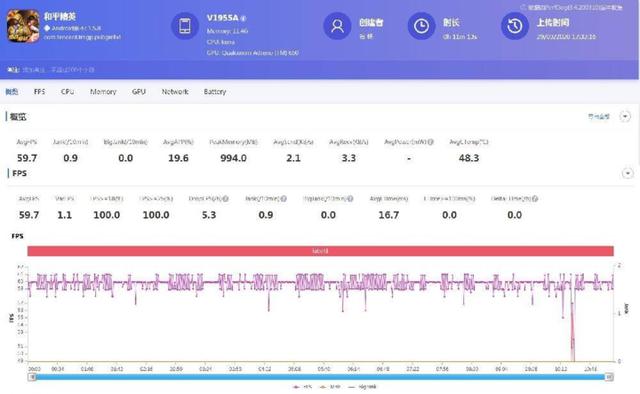
Task: Select the Battery tab
Action: (x=215, y=91)
